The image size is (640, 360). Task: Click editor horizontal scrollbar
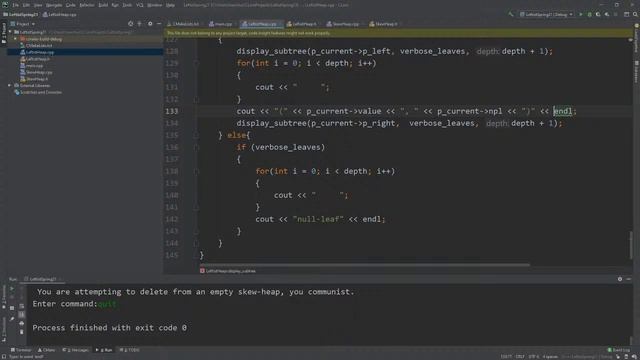[364, 265]
